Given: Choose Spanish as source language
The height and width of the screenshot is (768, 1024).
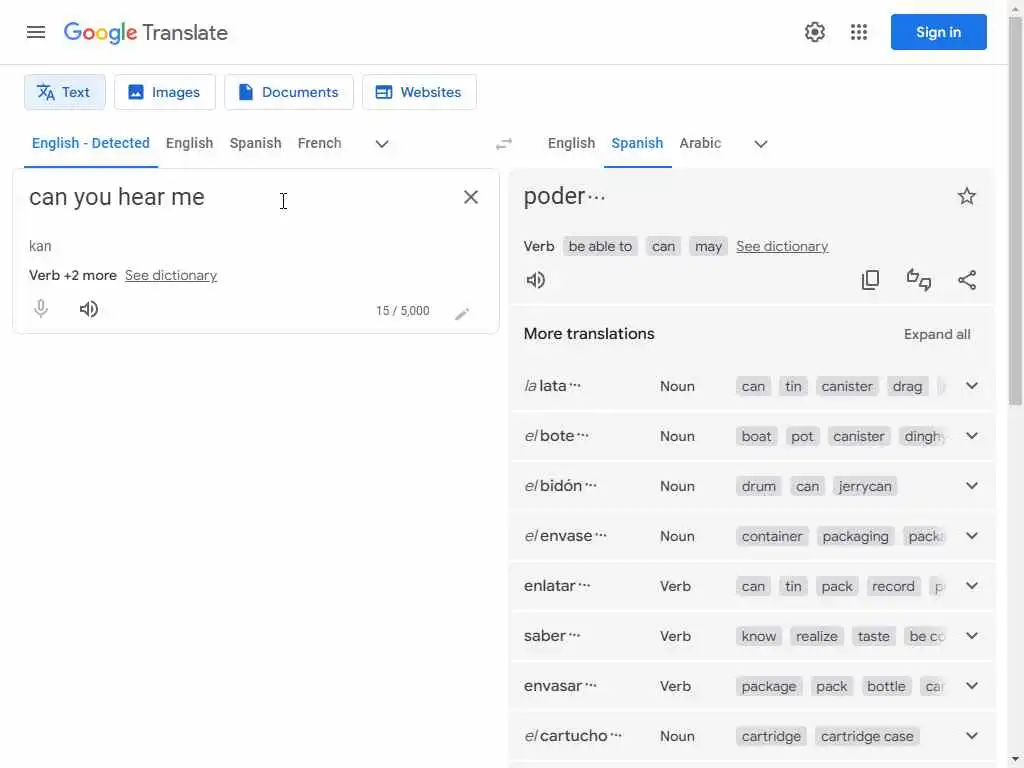Looking at the screenshot, I should click(x=255, y=143).
